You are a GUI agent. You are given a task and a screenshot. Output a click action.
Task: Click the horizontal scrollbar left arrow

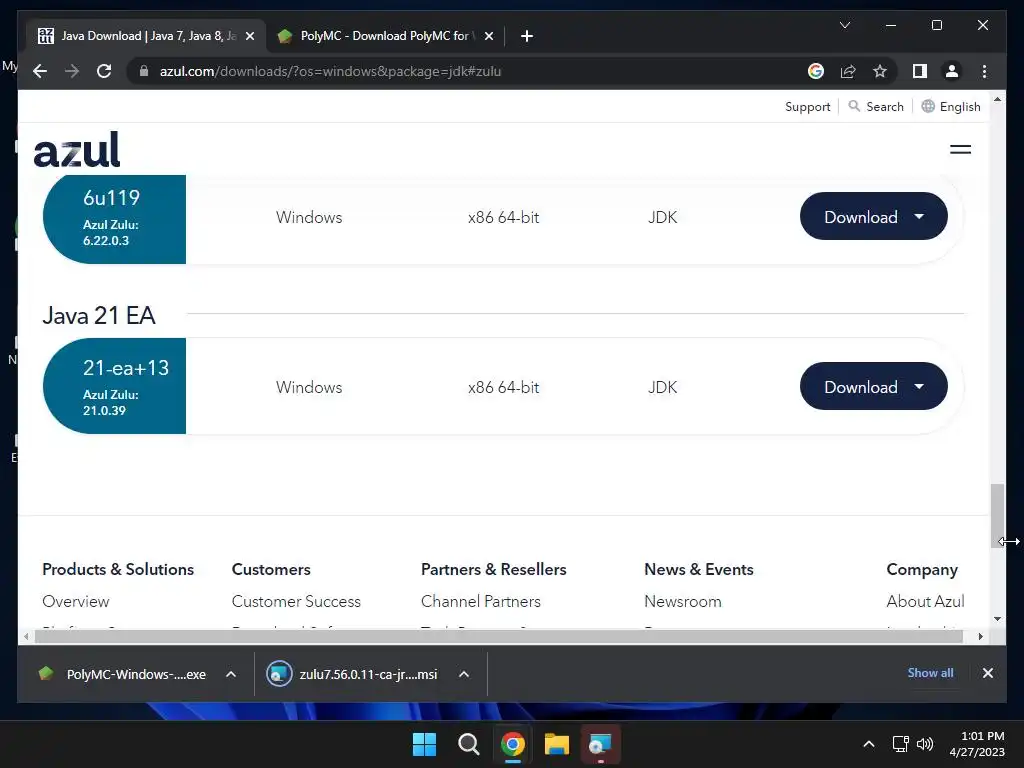point(25,636)
